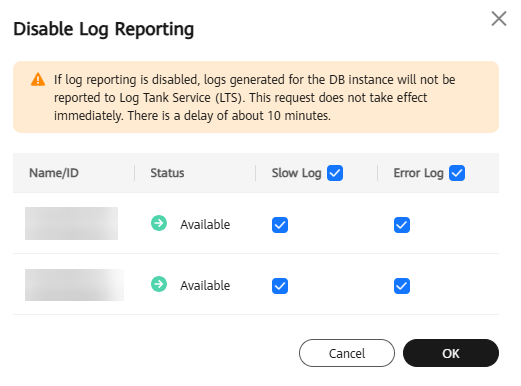Viewport: 521px width, 386px height.
Task: Uncheck Slow Log for the first instance
Action: click(280, 225)
